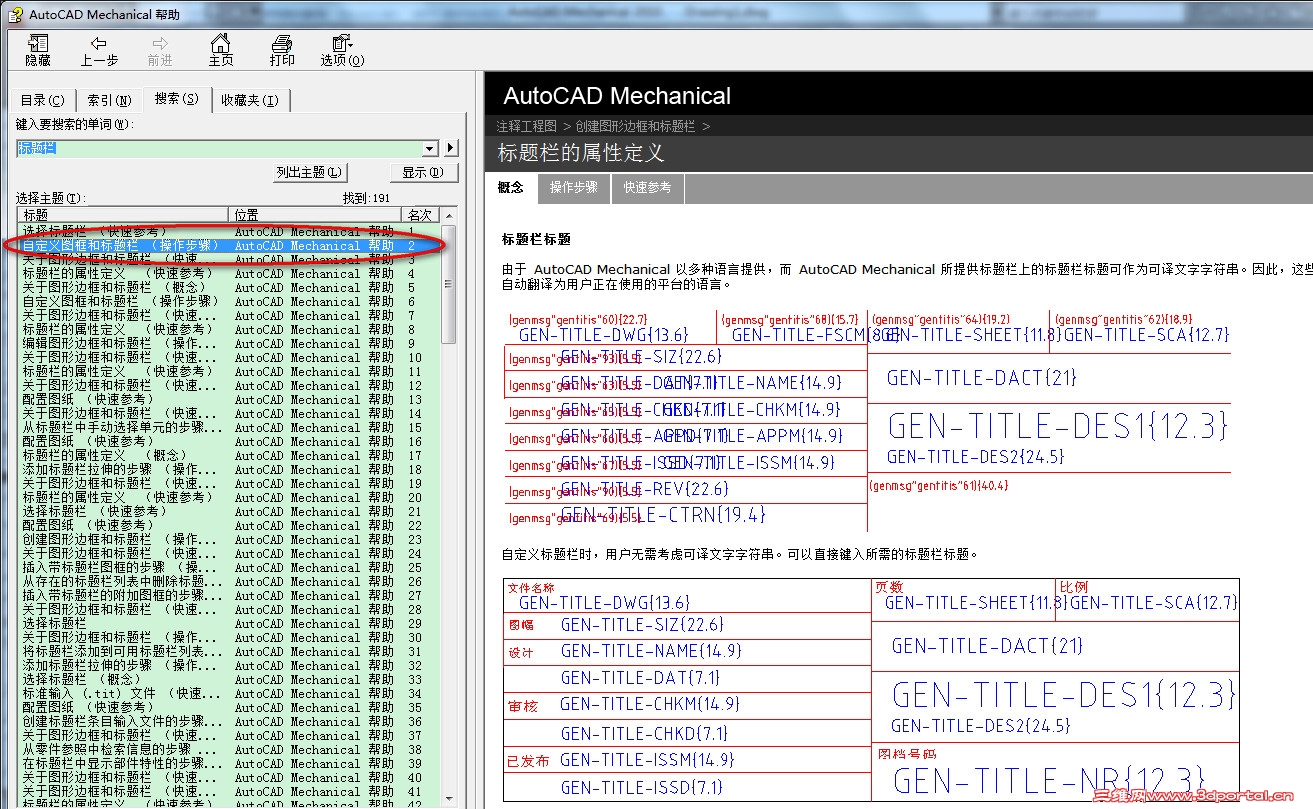This screenshot has height=809, width=1313.
Task: Click the 打印 (Print) toolbar icon
Action: [x=282, y=50]
